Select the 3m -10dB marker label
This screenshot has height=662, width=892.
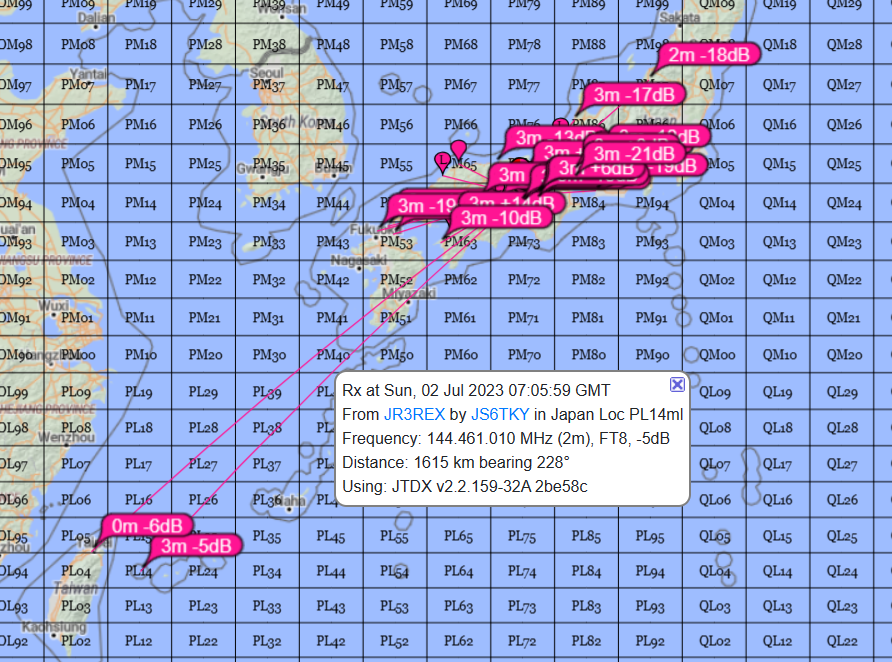(501, 218)
